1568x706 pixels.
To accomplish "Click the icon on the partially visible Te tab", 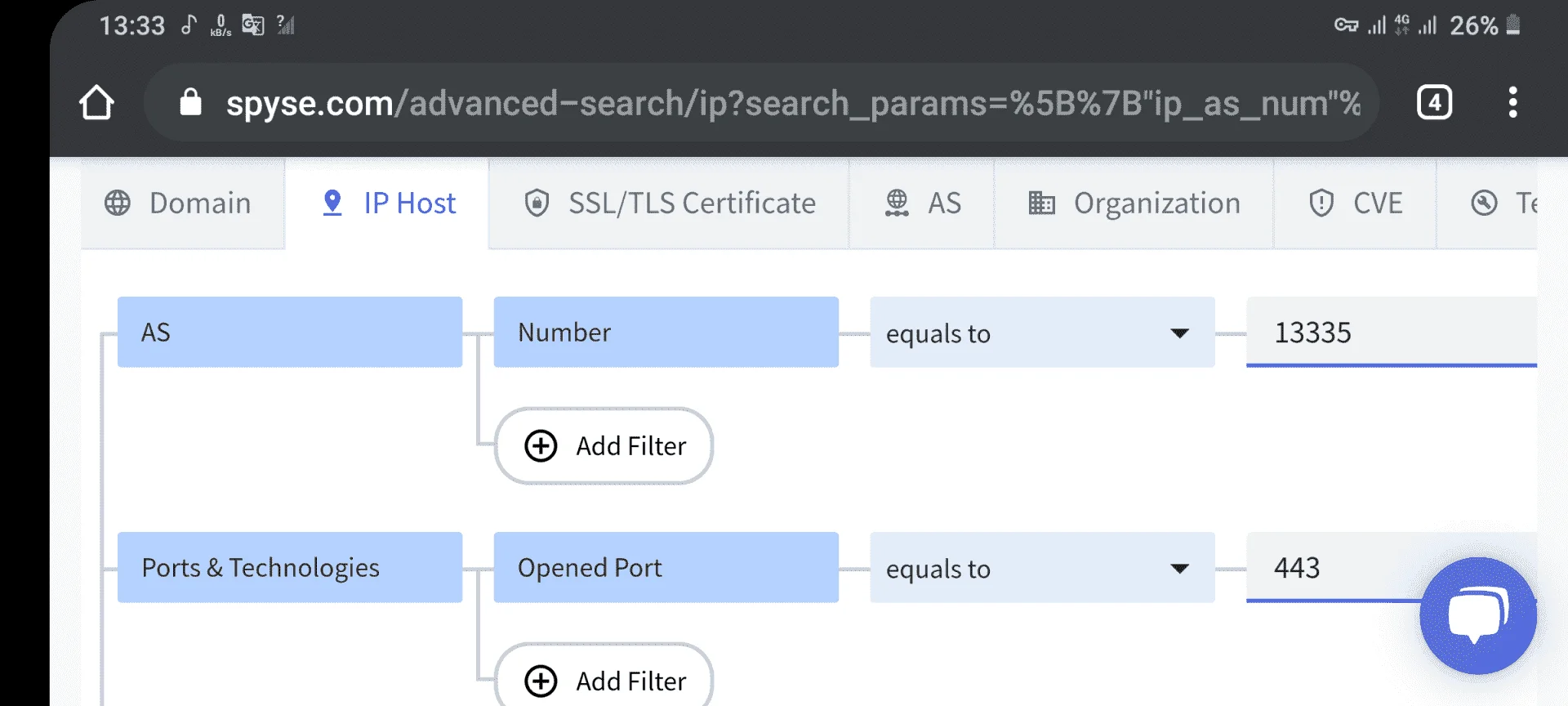I will (1484, 203).
